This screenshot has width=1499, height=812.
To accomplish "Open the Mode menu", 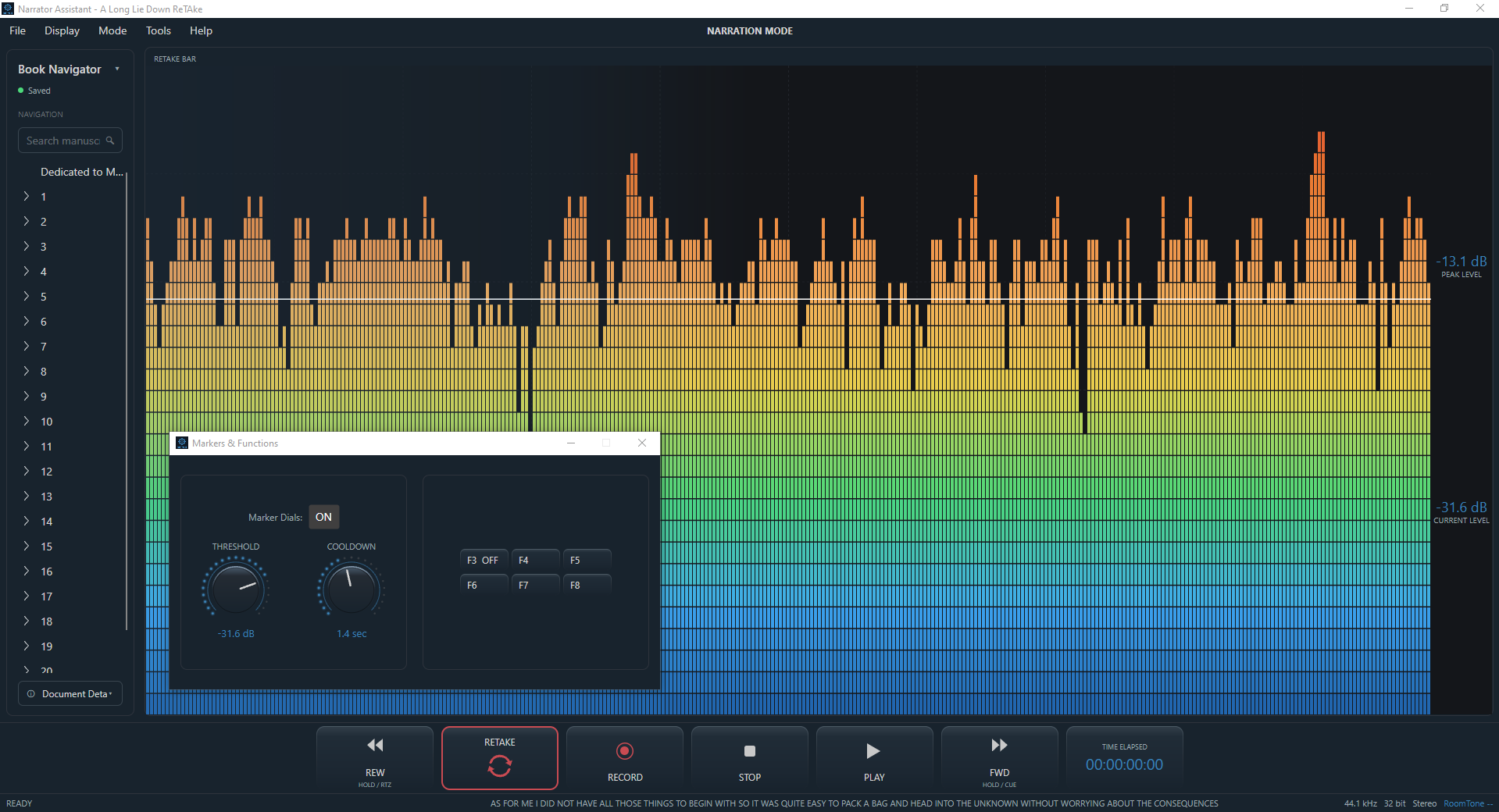I will [x=112, y=30].
